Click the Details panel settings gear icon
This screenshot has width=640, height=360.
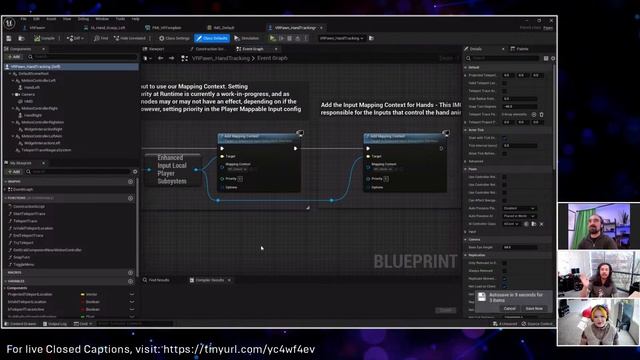click(553, 59)
